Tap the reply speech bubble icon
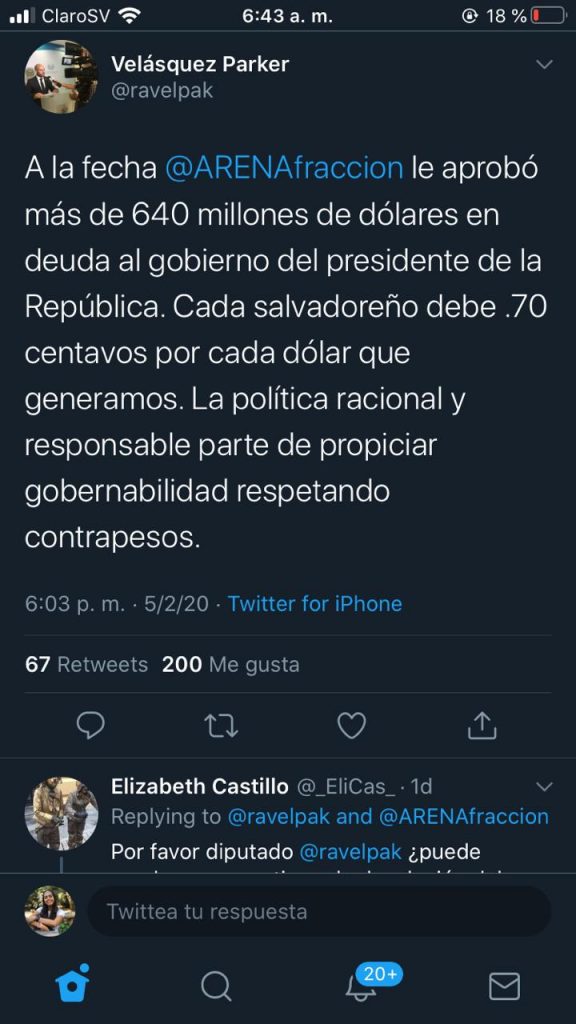 (91, 725)
